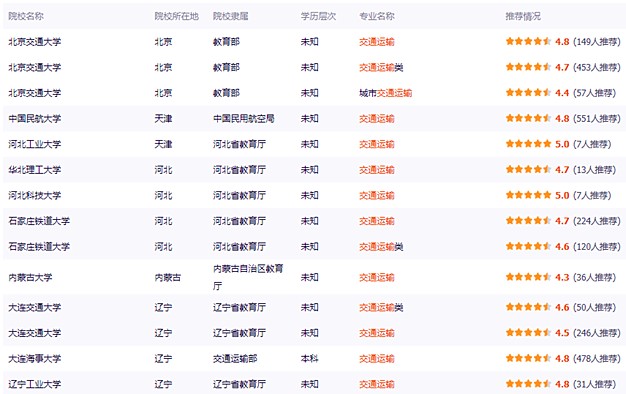The height and width of the screenshot is (394, 626).
Task: Click the stars beside the 4.8 (551人推荐) rating
Action: 528,118
